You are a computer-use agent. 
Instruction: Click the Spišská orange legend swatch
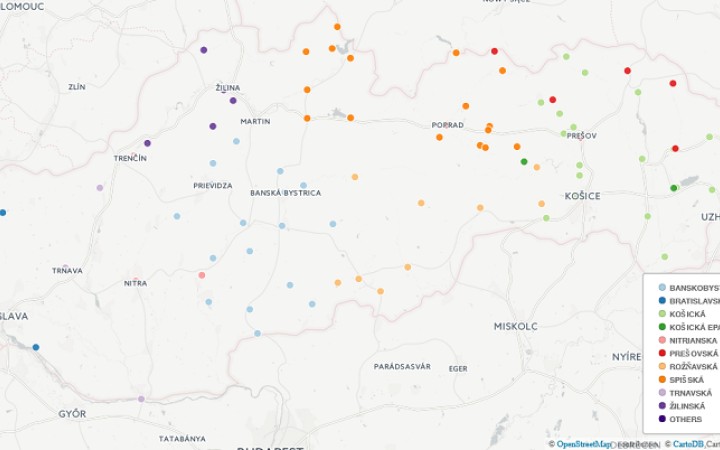coord(662,380)
